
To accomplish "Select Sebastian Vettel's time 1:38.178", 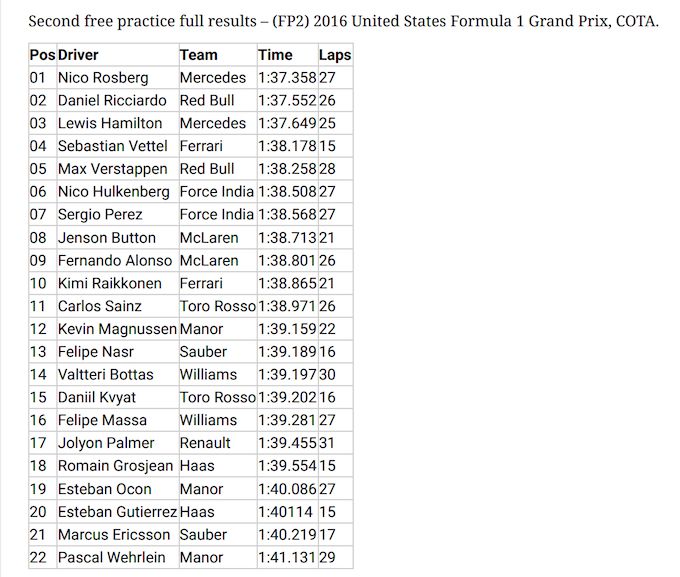I will (287, 147).
